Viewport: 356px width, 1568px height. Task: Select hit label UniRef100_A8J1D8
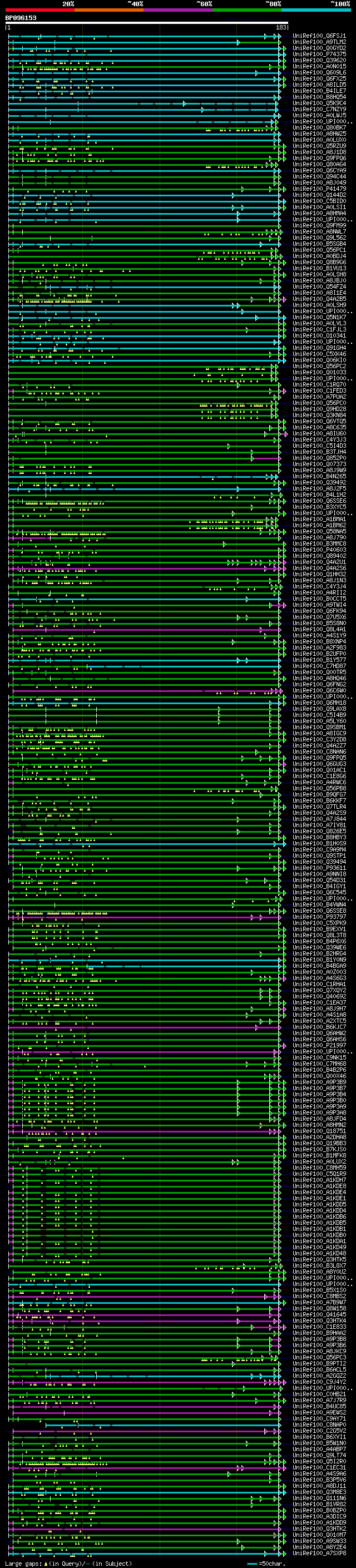[319, 152]
